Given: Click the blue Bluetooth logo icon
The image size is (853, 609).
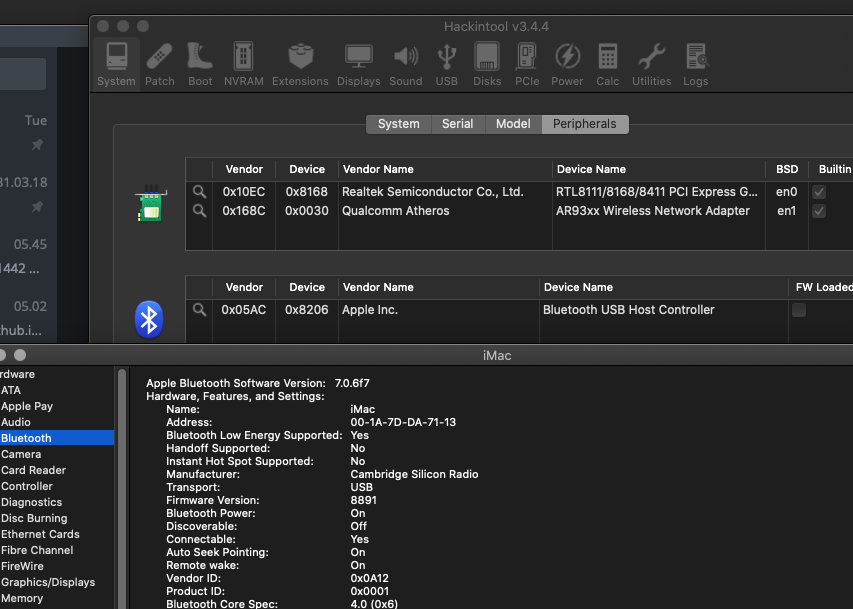Looking at the screenshot, I should 149,319.
